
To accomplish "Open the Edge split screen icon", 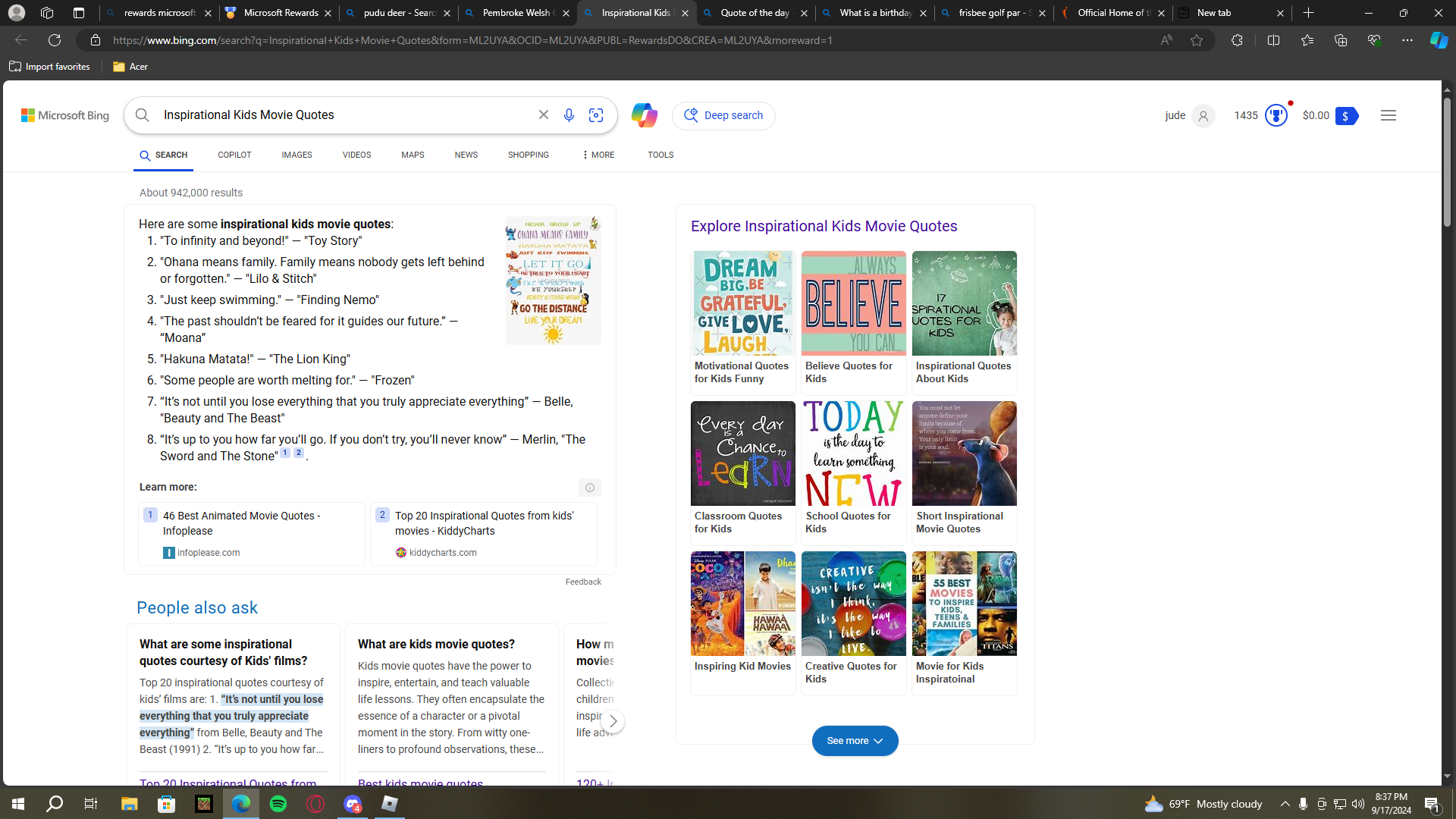I will point(1273,40).
